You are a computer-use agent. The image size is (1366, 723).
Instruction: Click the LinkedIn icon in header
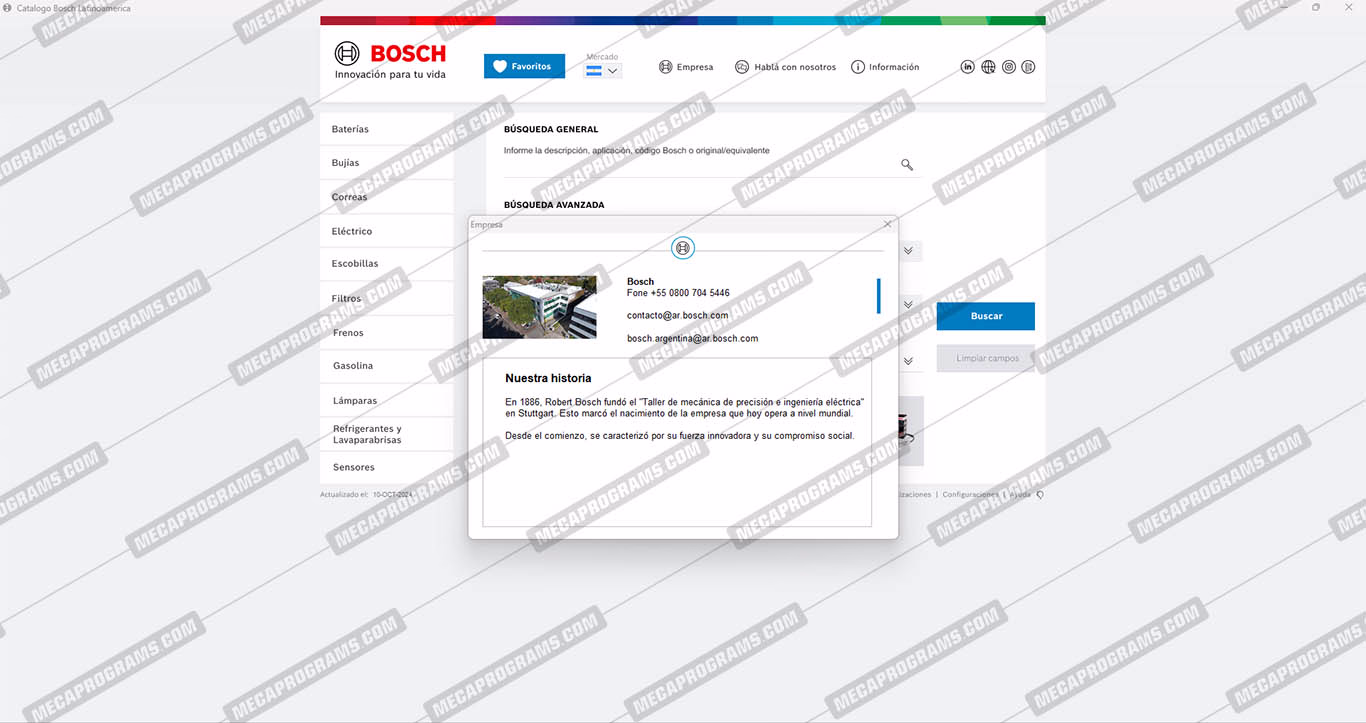[x=967, y=67]
